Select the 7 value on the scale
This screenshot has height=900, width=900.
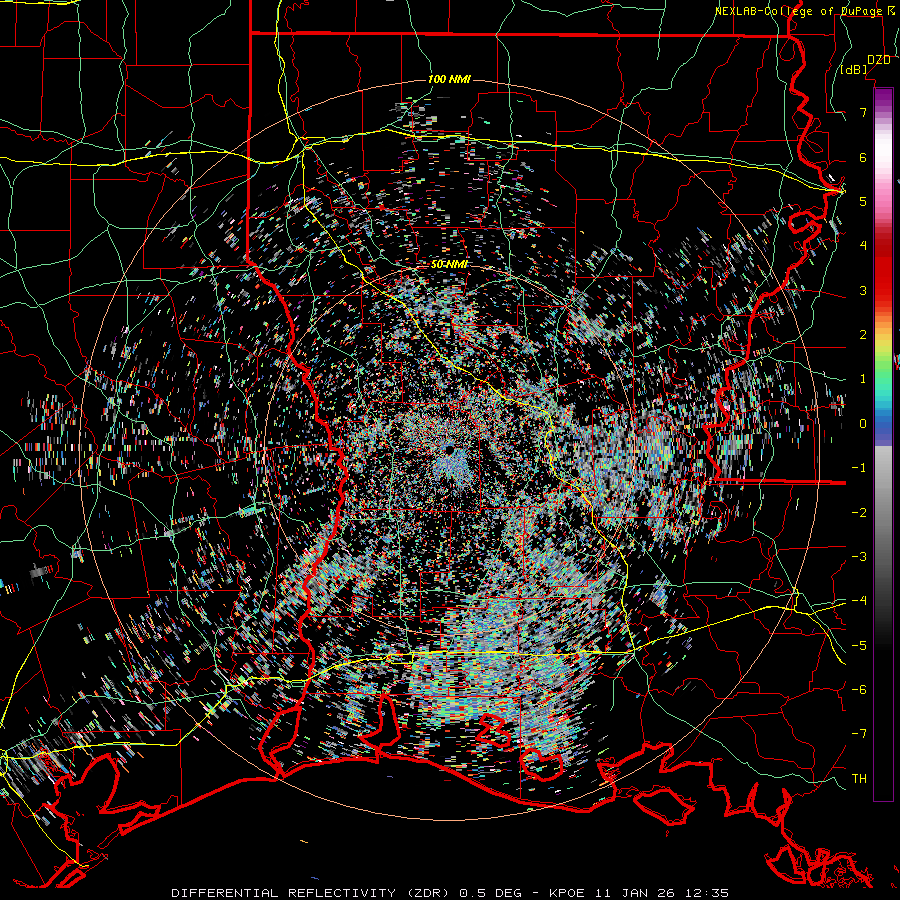(x=863, y=112)
